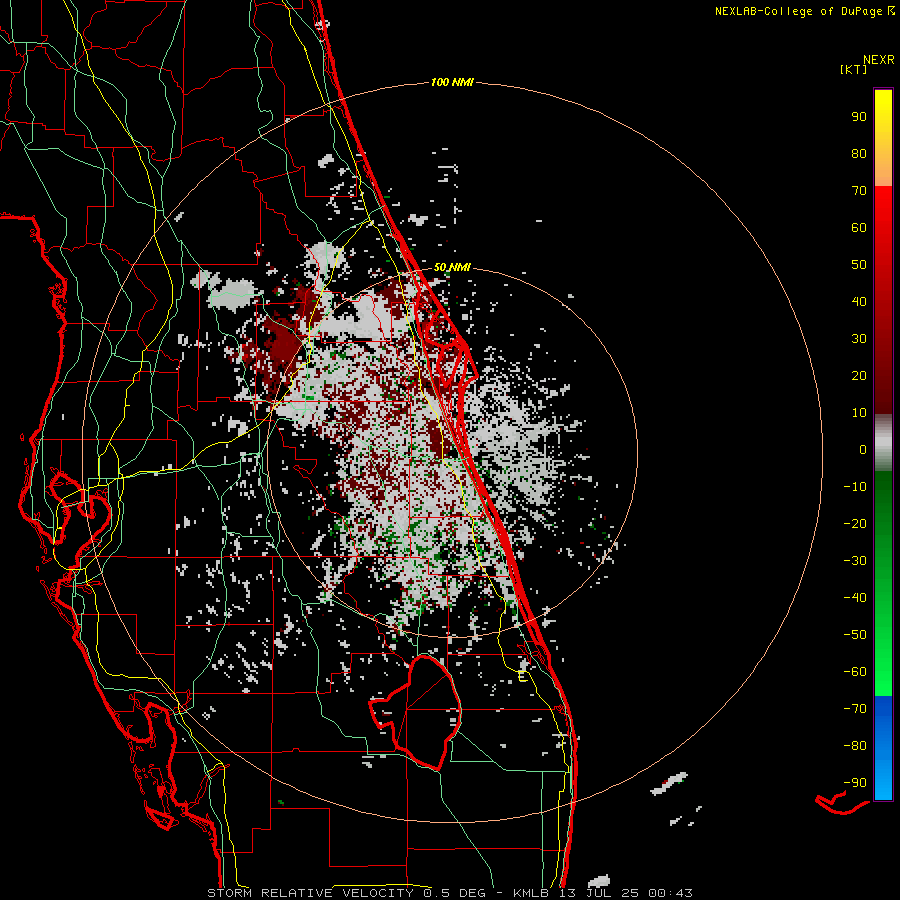The height and width of the screenshot is (900, 900).
Task: Click the STORM RELATIVE VELOCITY caption text
Action: 309,893
